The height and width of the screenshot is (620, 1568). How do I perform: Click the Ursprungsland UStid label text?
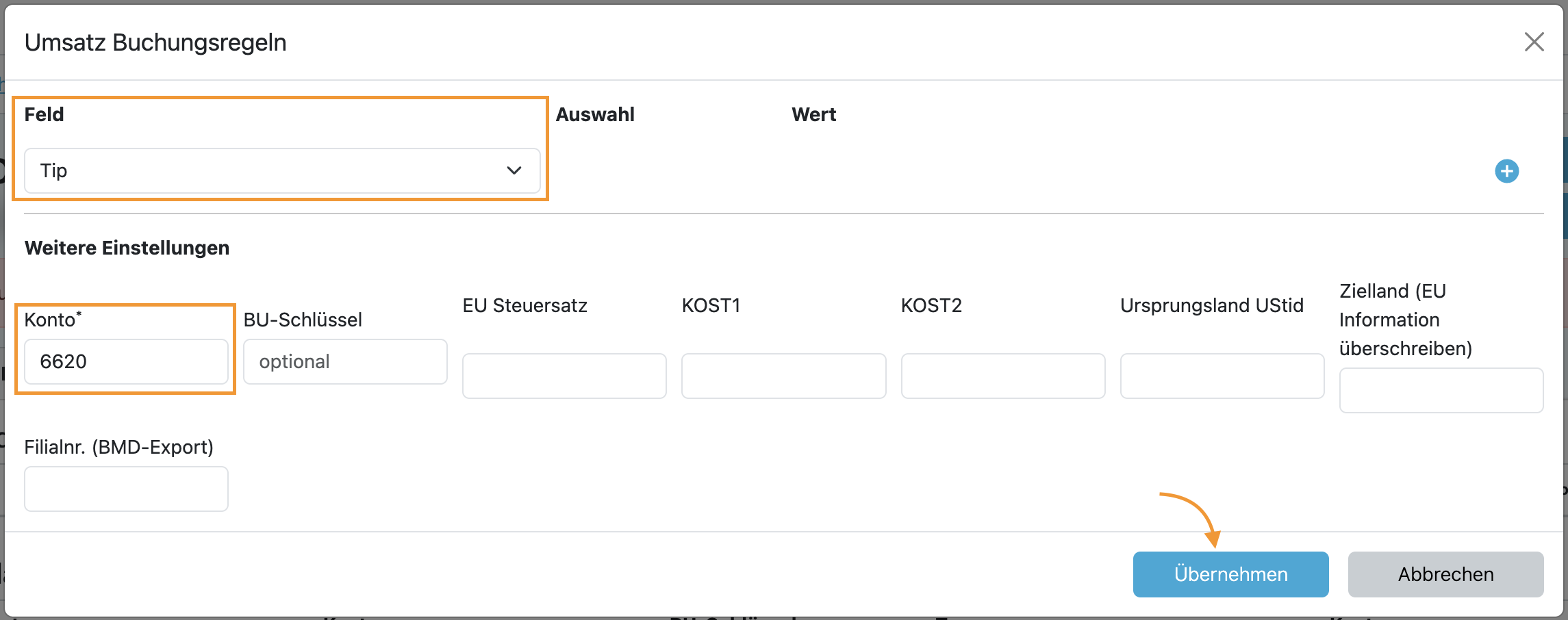tap(1211, 305)
